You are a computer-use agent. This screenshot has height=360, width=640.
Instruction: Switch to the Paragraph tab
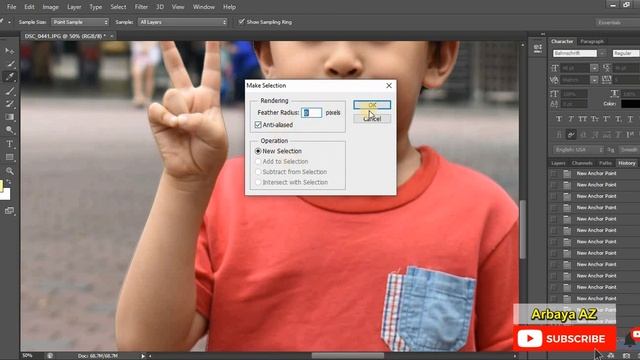(x=592, y=41)
